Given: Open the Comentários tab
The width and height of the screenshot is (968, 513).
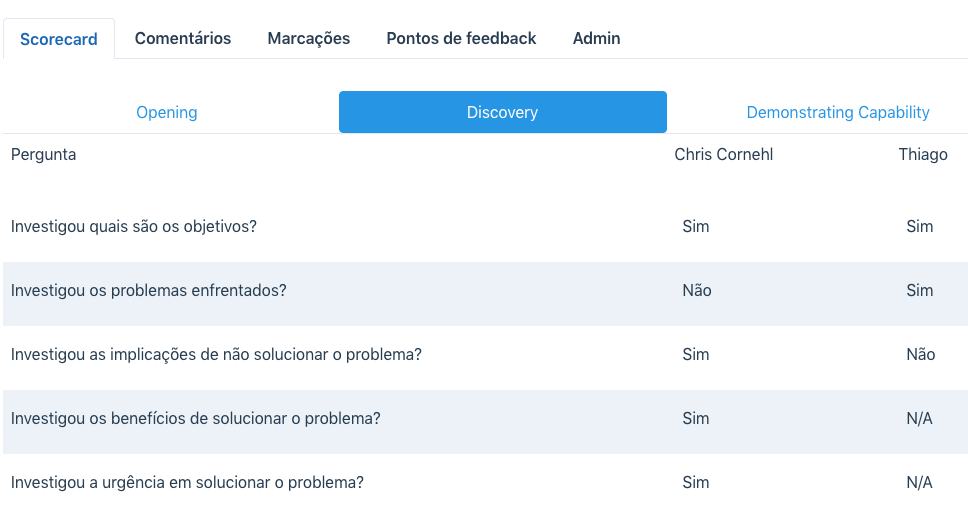Looking at the screenshot, I should [x=183, y=38].
